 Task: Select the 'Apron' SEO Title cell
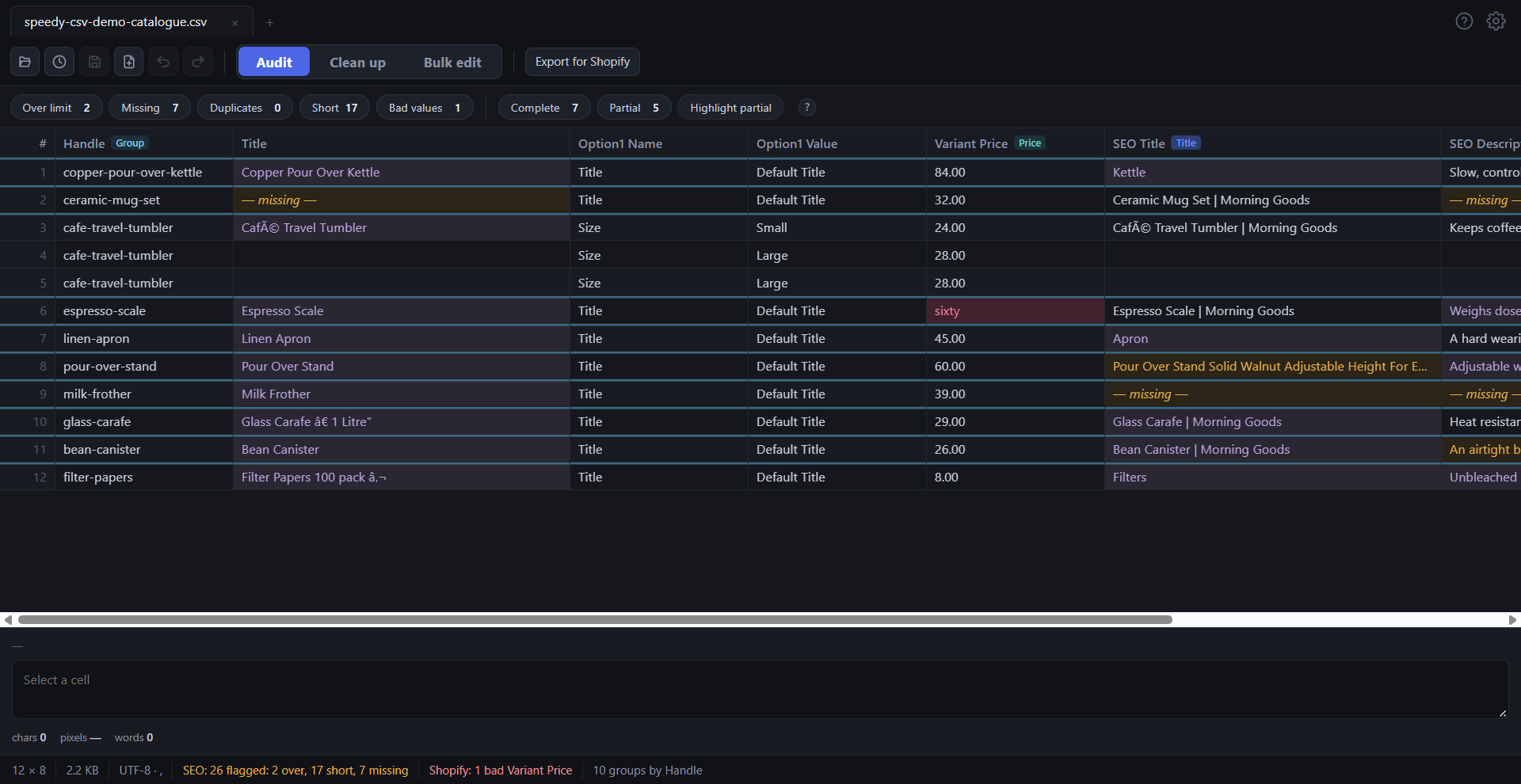click(1272, 339)
